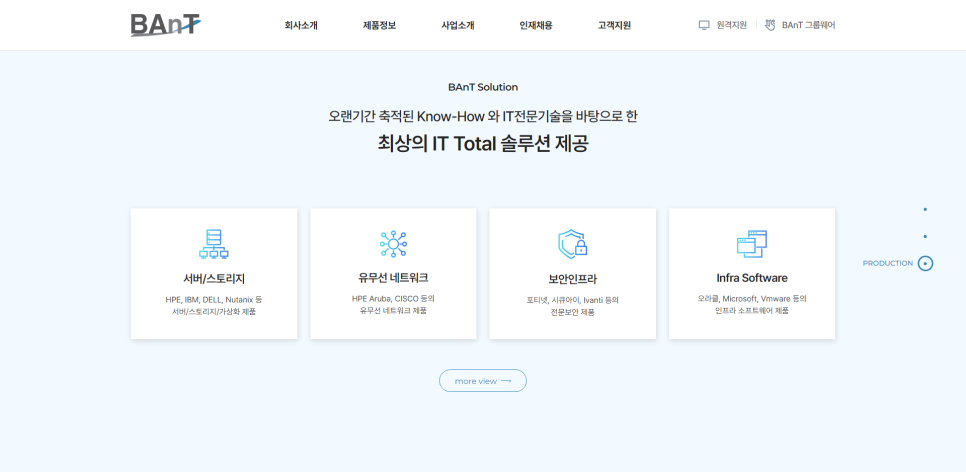966x472 pixels.
Task: Click the server/storage rack icon
Action: pos(214,244)
